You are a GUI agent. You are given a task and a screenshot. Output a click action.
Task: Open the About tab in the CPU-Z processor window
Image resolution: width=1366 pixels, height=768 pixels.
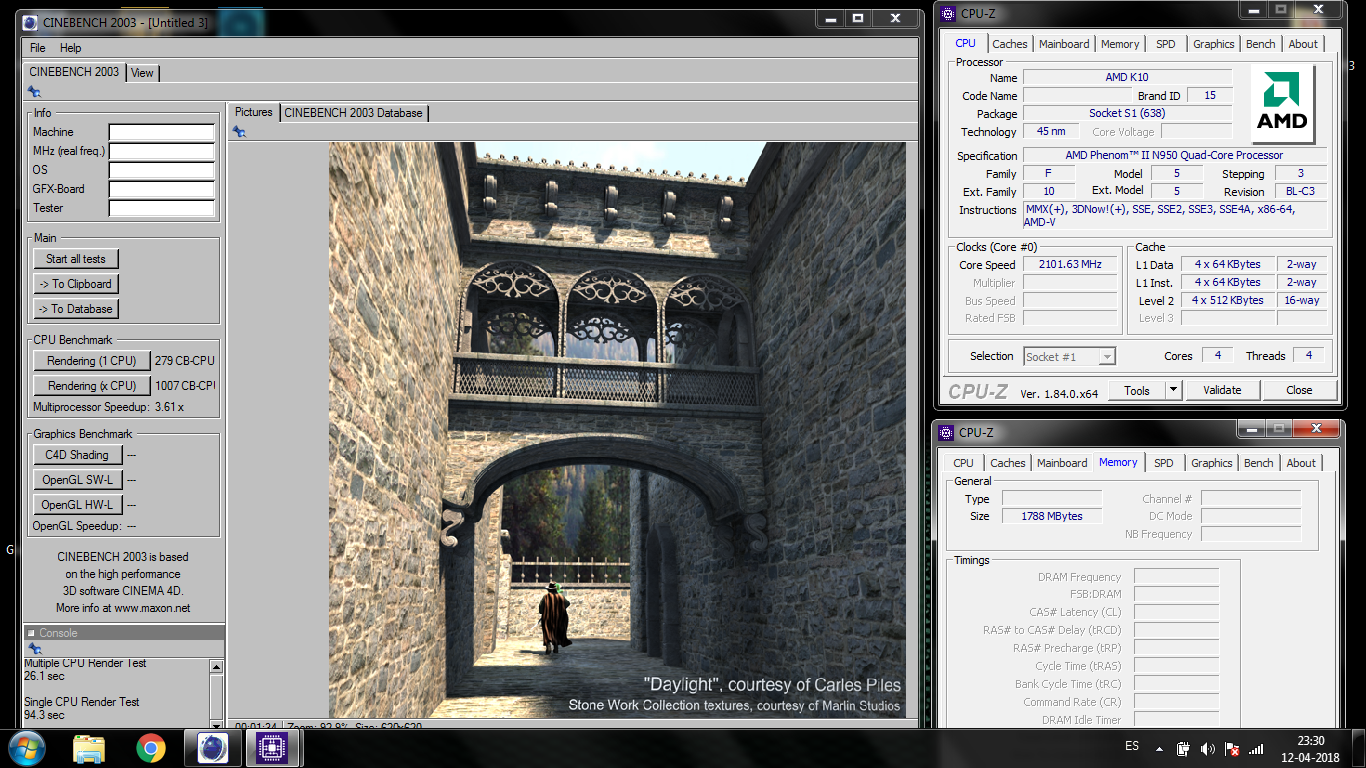point(1303,44)
